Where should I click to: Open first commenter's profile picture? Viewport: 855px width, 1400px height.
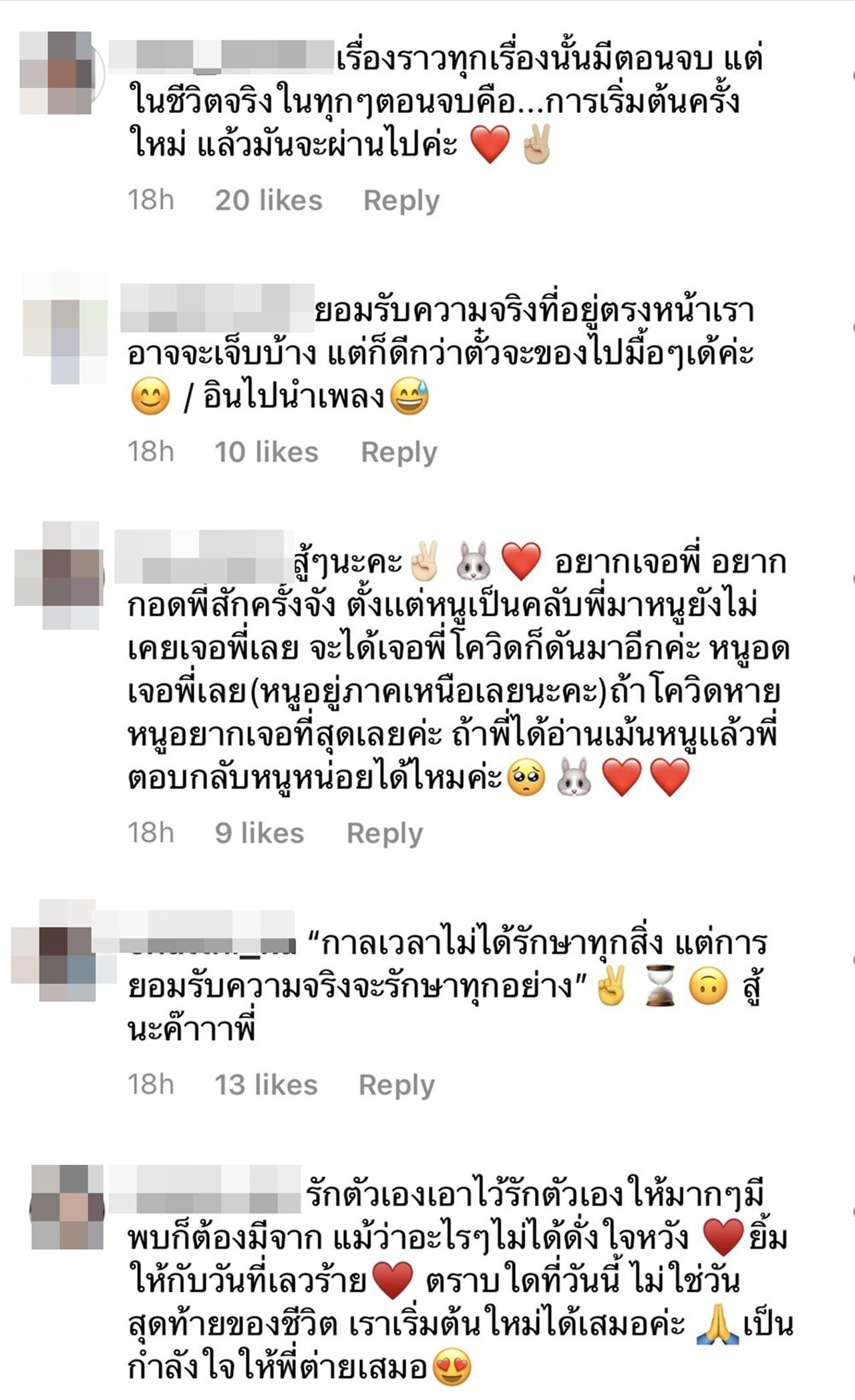coord(56,73)
